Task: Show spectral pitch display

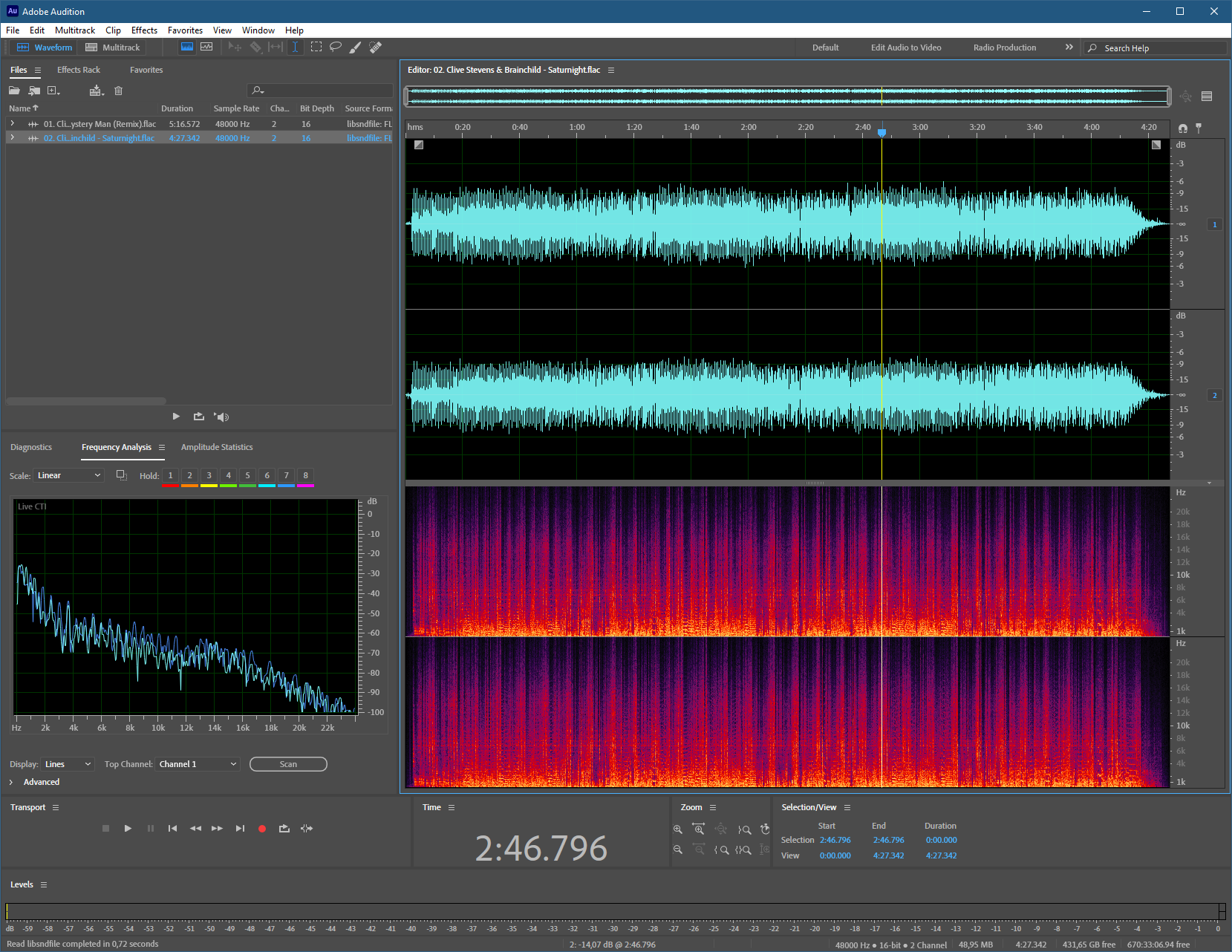Action: tap(206, 47)
